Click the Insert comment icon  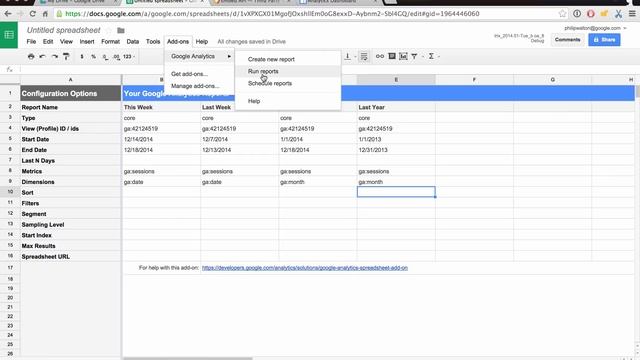[392, 56]
